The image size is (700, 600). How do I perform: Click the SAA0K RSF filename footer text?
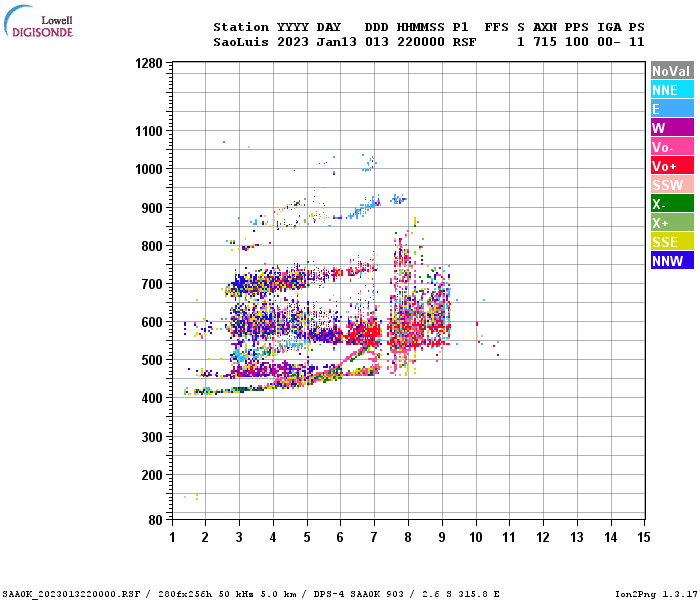(x=71, y=594)
